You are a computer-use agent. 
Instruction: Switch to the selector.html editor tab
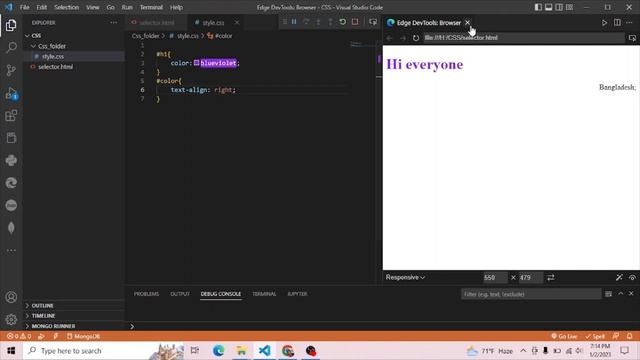tap(156, 23)
